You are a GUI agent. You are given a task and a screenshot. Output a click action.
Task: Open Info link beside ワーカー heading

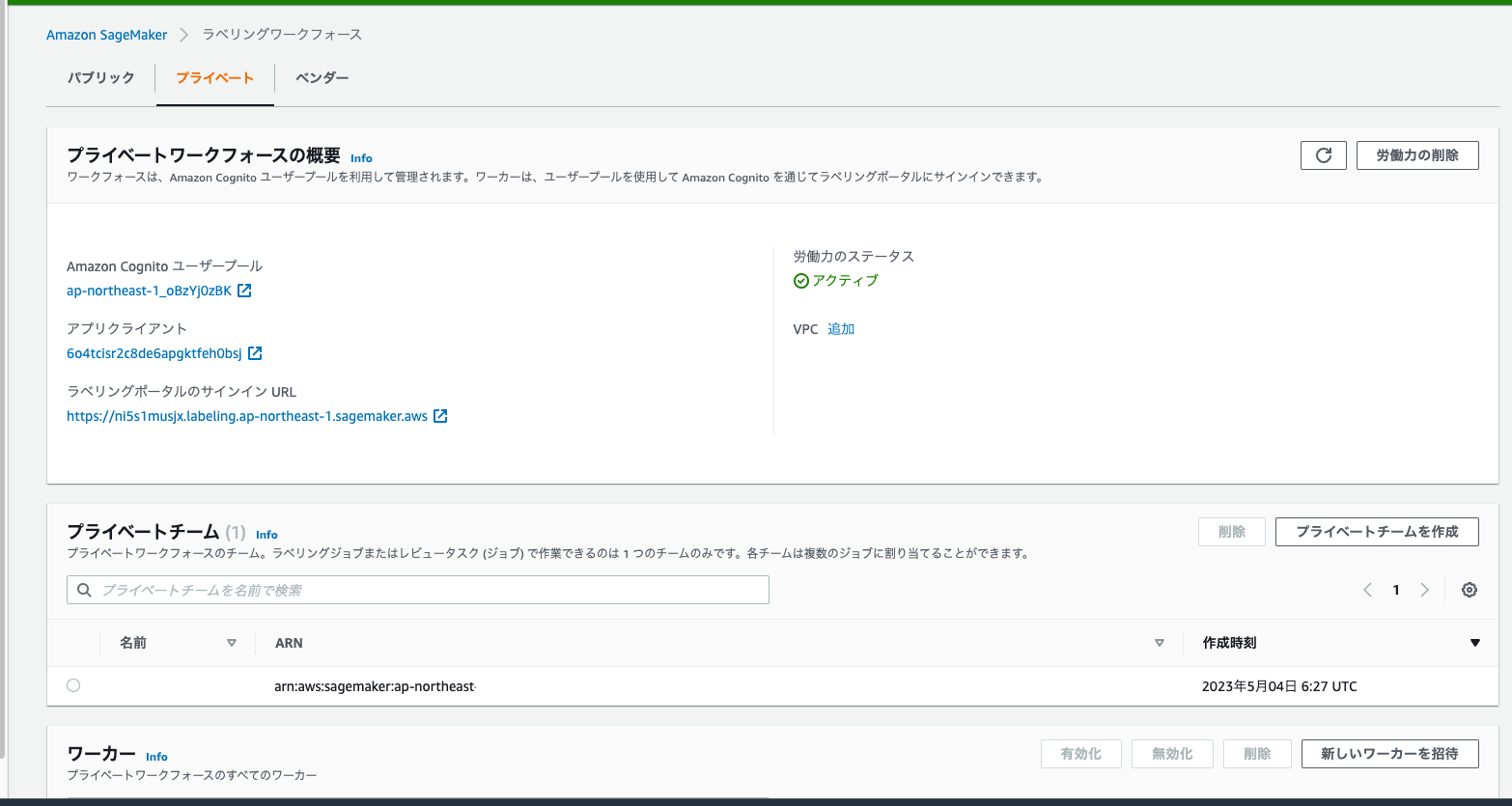coord(156,757)
